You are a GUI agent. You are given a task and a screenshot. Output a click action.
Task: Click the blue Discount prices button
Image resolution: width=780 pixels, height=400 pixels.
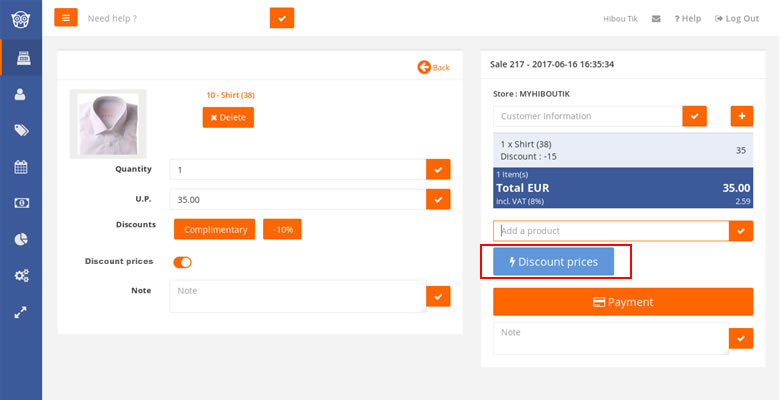coord(554,262)
